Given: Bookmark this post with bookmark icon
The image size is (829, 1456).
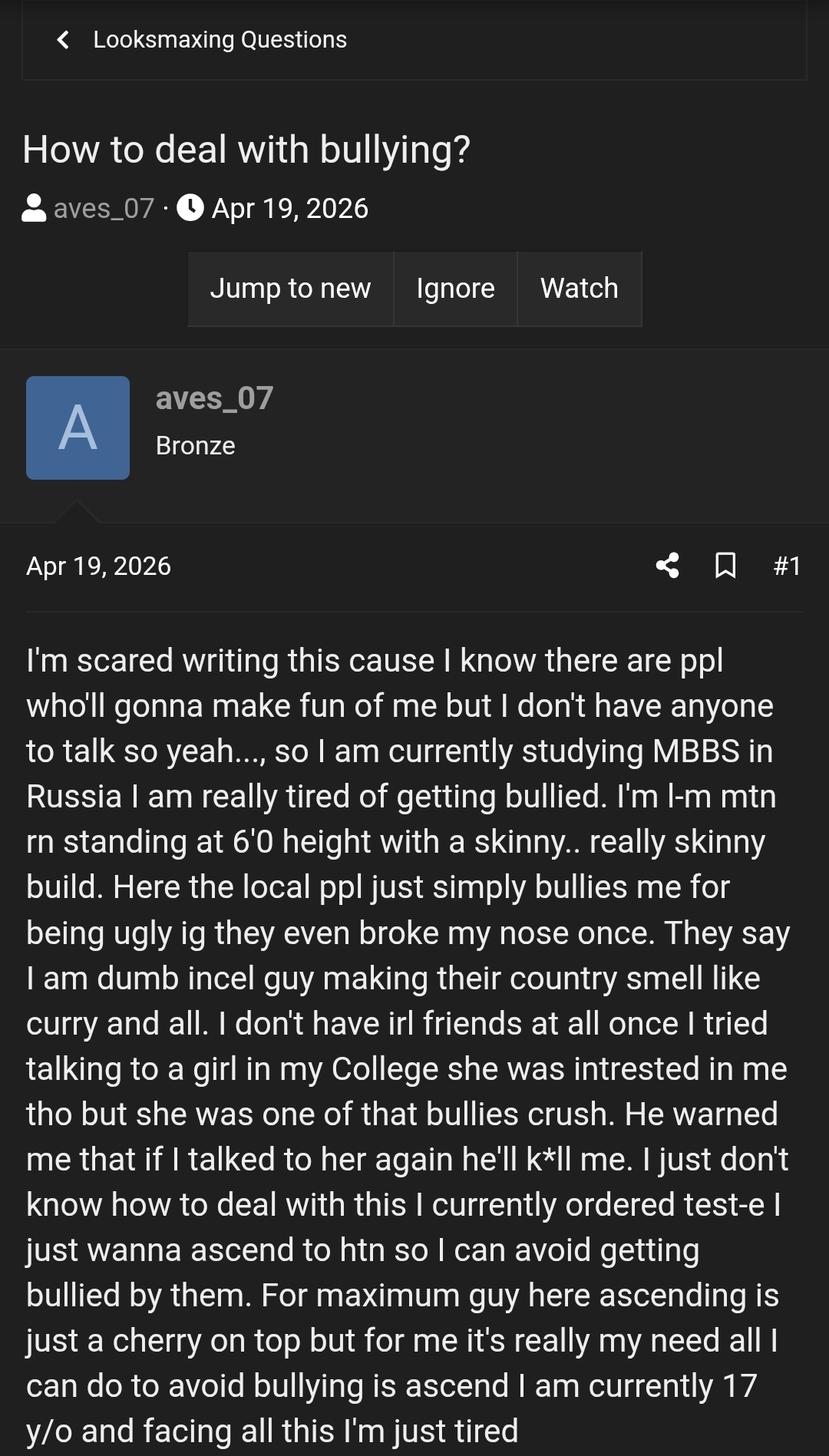Looking at the screenshot, I should click(725, 566).
